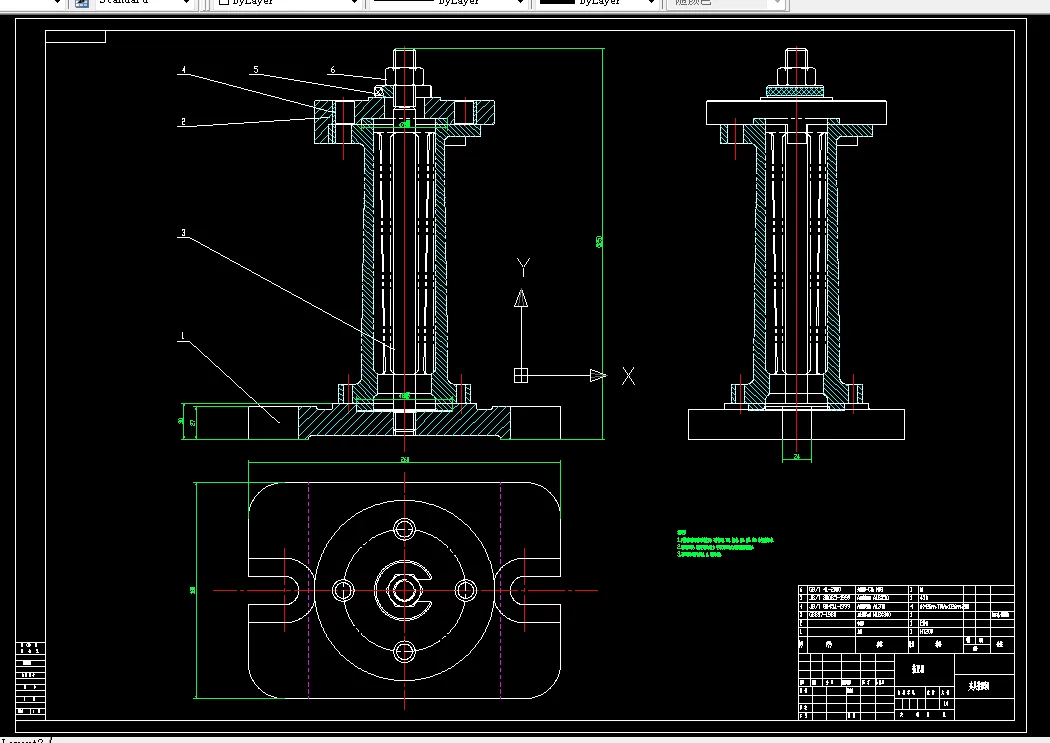Select the bottom bolt hole in plan view
This screenshot has width=1050, height=743.
pos(404,651)
